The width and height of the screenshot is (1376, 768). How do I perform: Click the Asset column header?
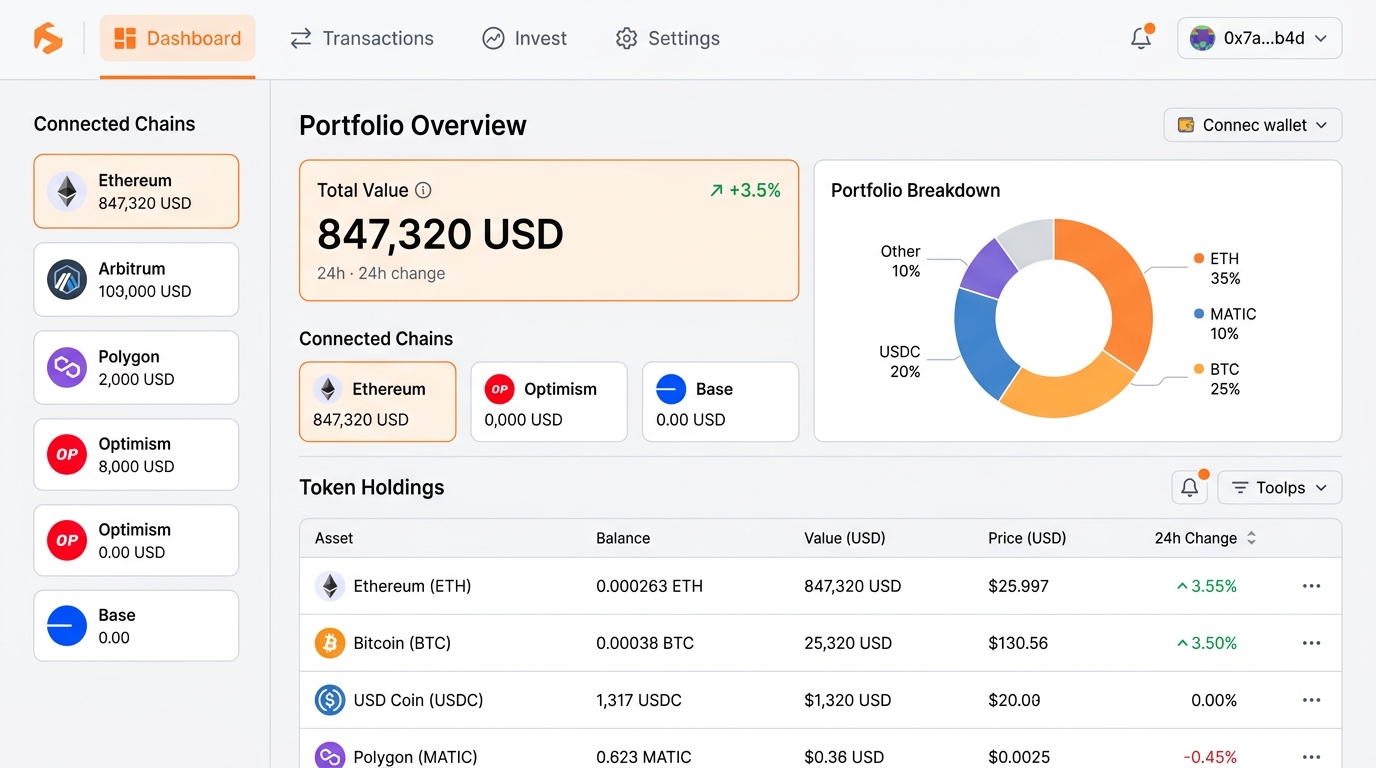(x=334, y=538)
